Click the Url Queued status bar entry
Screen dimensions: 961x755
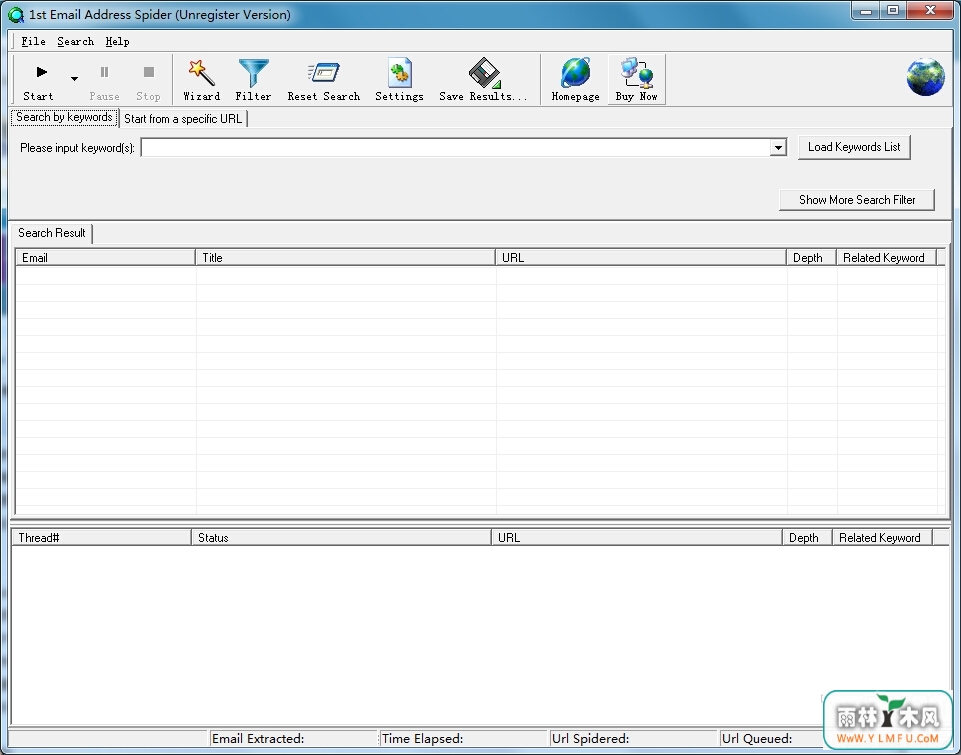[x=772, y=738]
